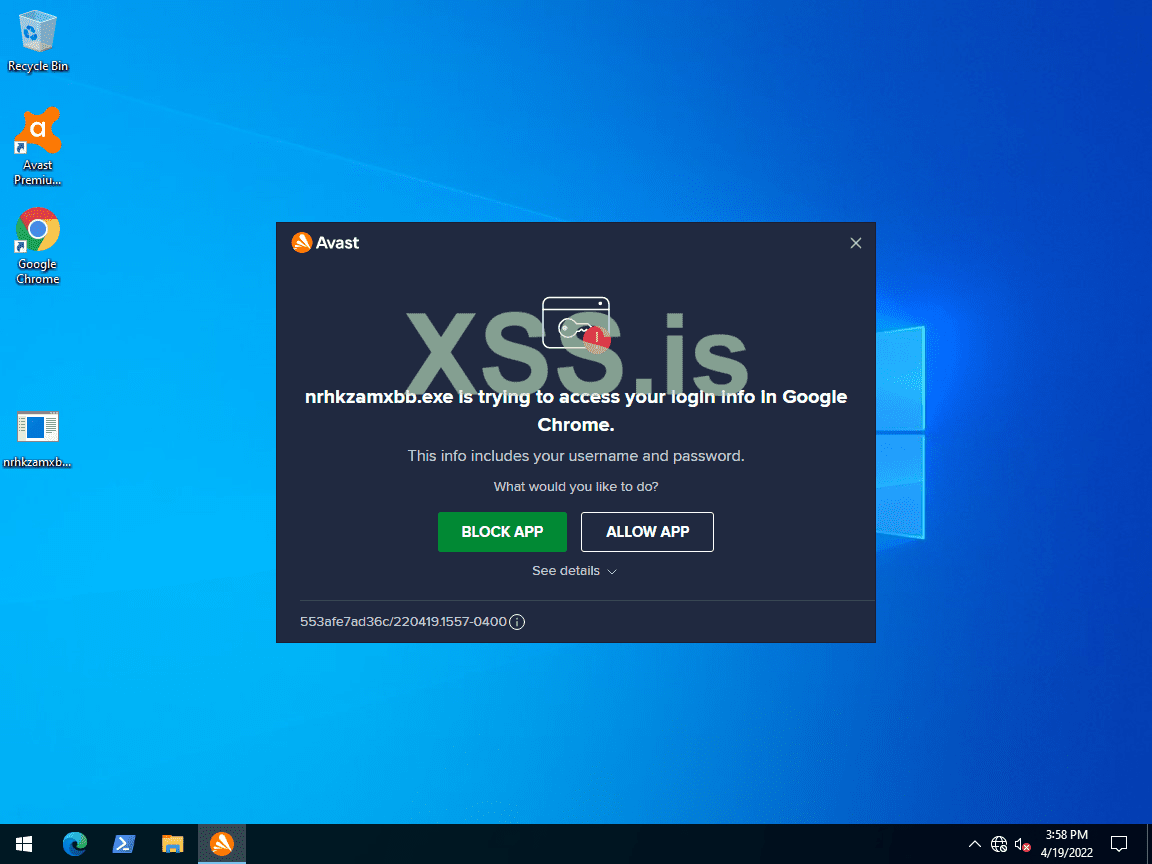Click the alert message naming nrhkzamxbb.exe
1152x864 pixels.
tap(576, 411)
